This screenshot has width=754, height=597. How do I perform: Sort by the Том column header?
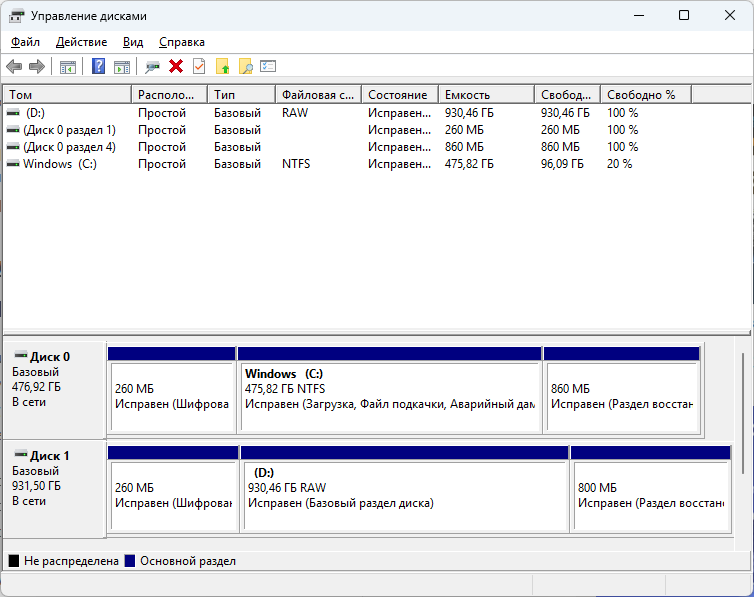pyautogui.click(x=67, y=95)
